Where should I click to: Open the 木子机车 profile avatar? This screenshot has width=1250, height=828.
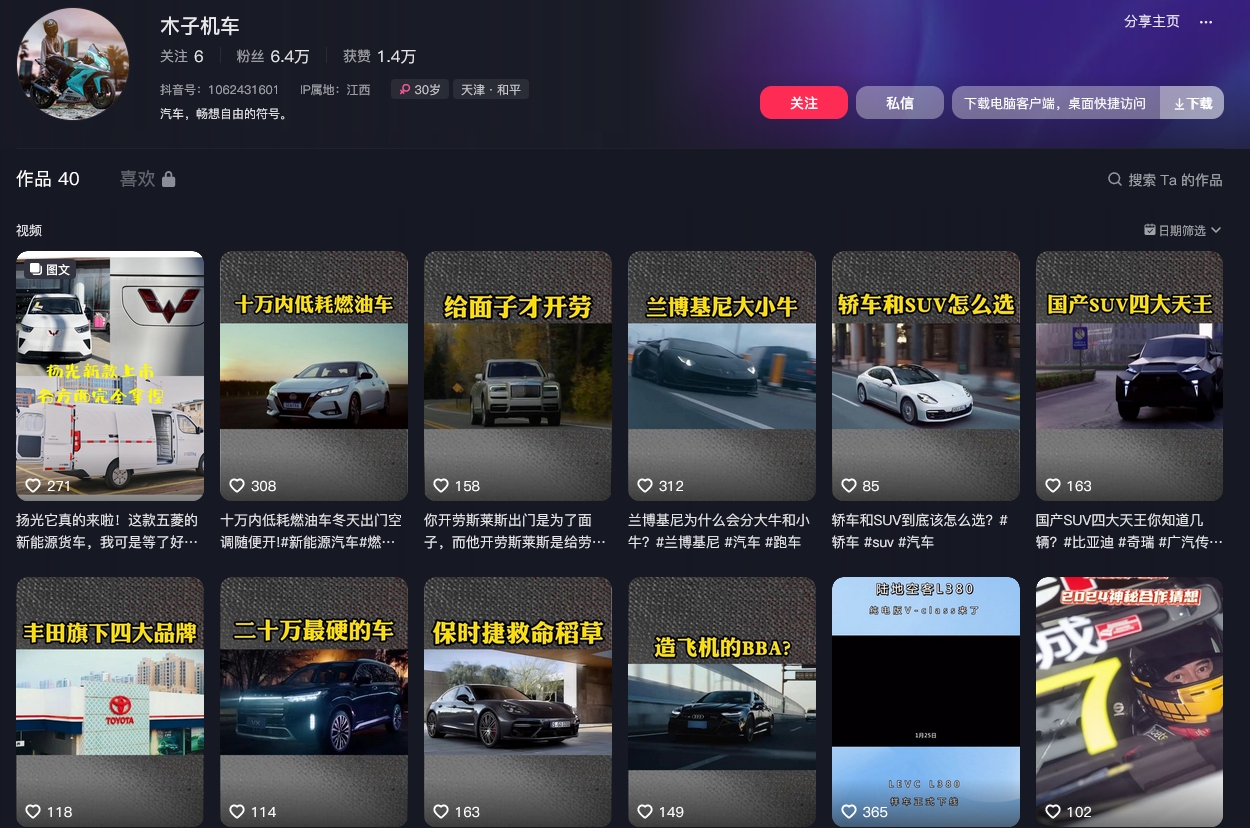73,64
